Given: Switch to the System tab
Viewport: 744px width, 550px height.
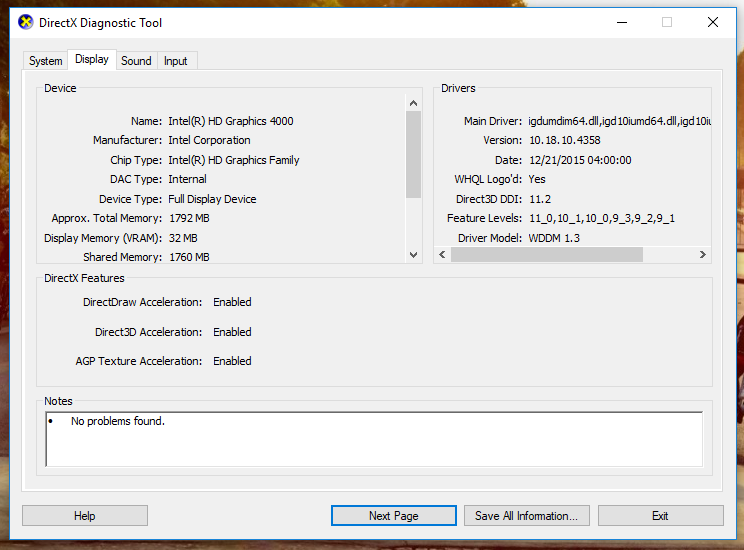Looking at the screenshot, I should coord(46,61).
